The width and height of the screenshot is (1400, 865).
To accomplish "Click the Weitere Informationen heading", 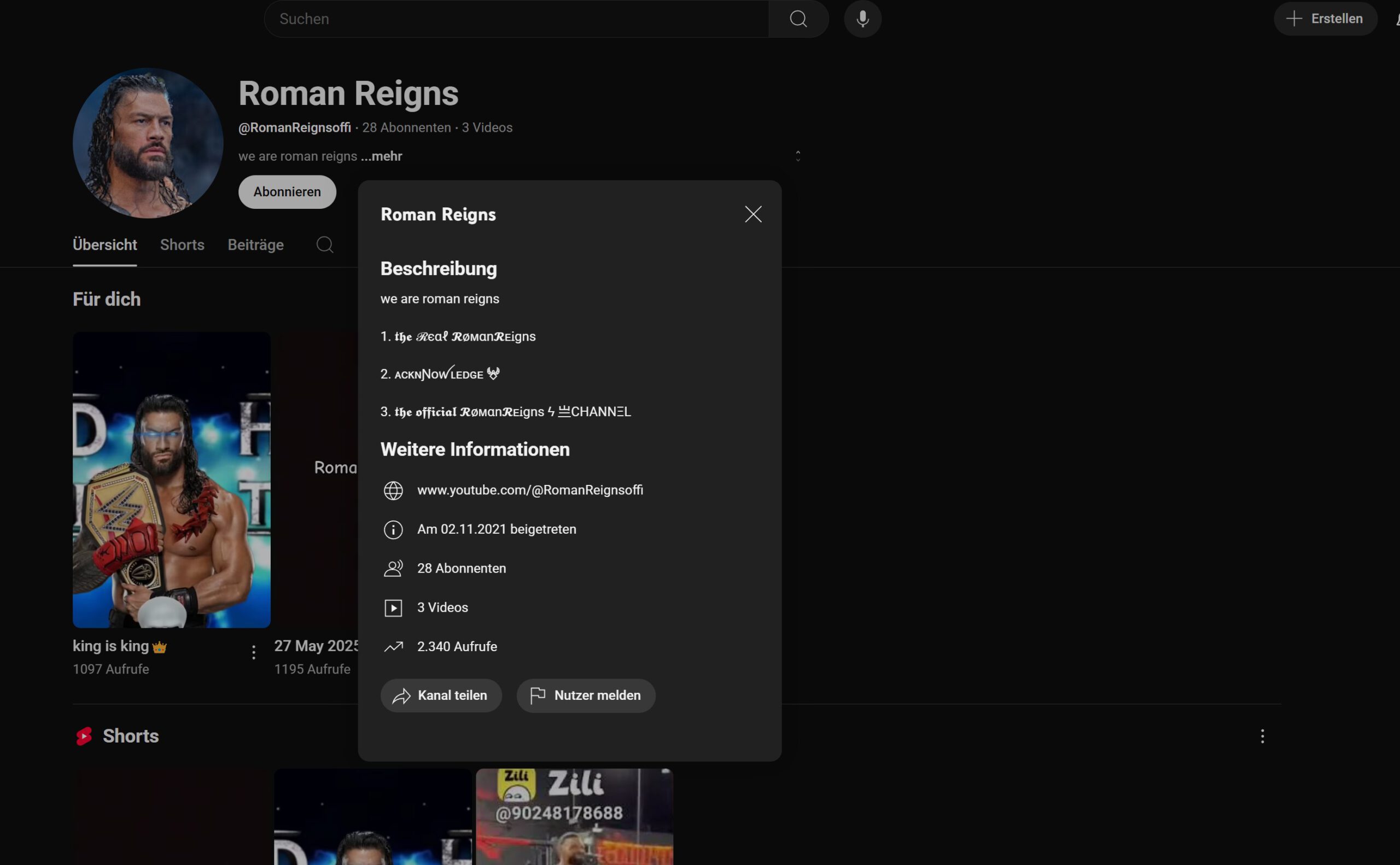I will [475, 449].
